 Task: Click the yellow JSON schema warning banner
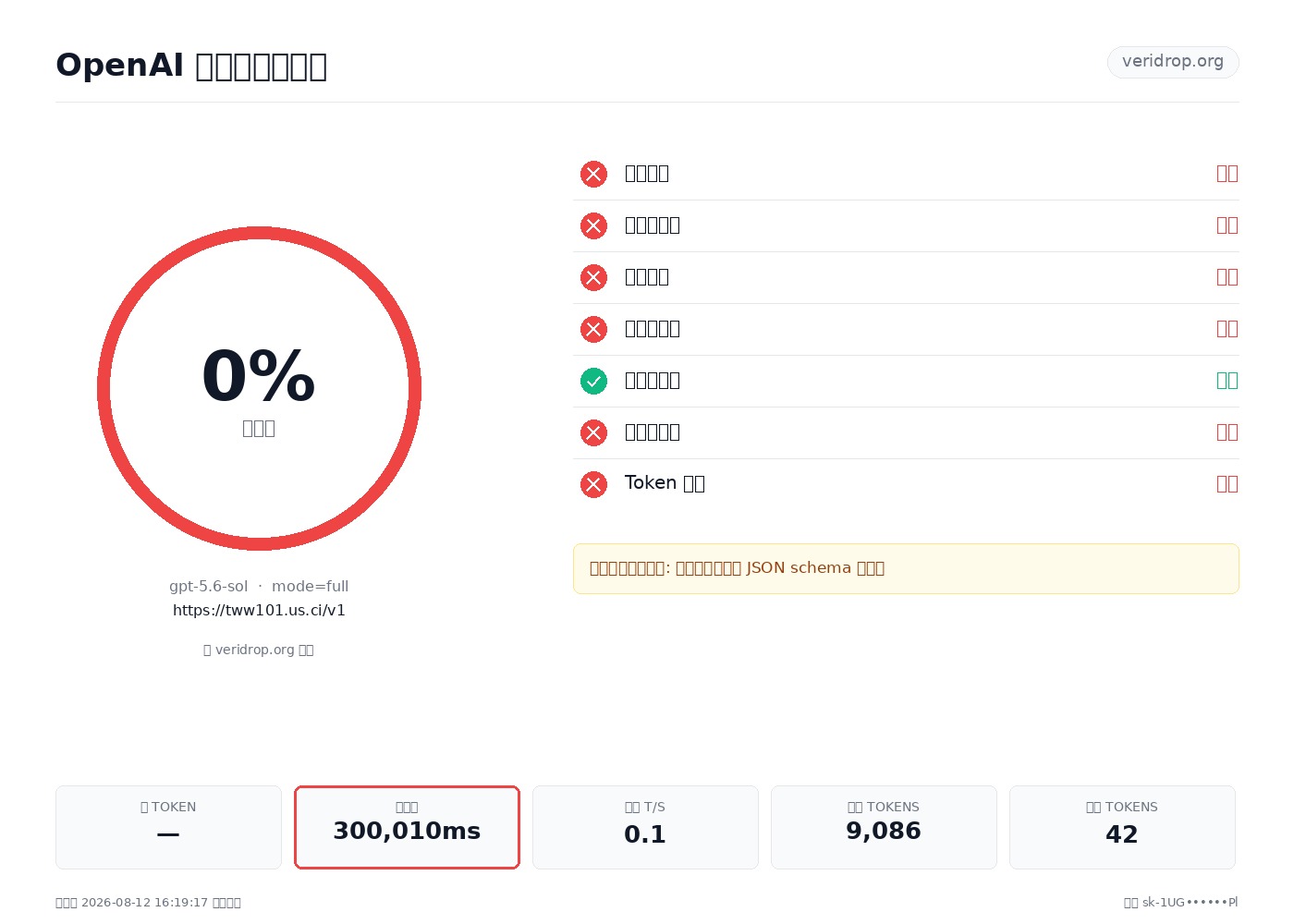[x=906, y=568]
